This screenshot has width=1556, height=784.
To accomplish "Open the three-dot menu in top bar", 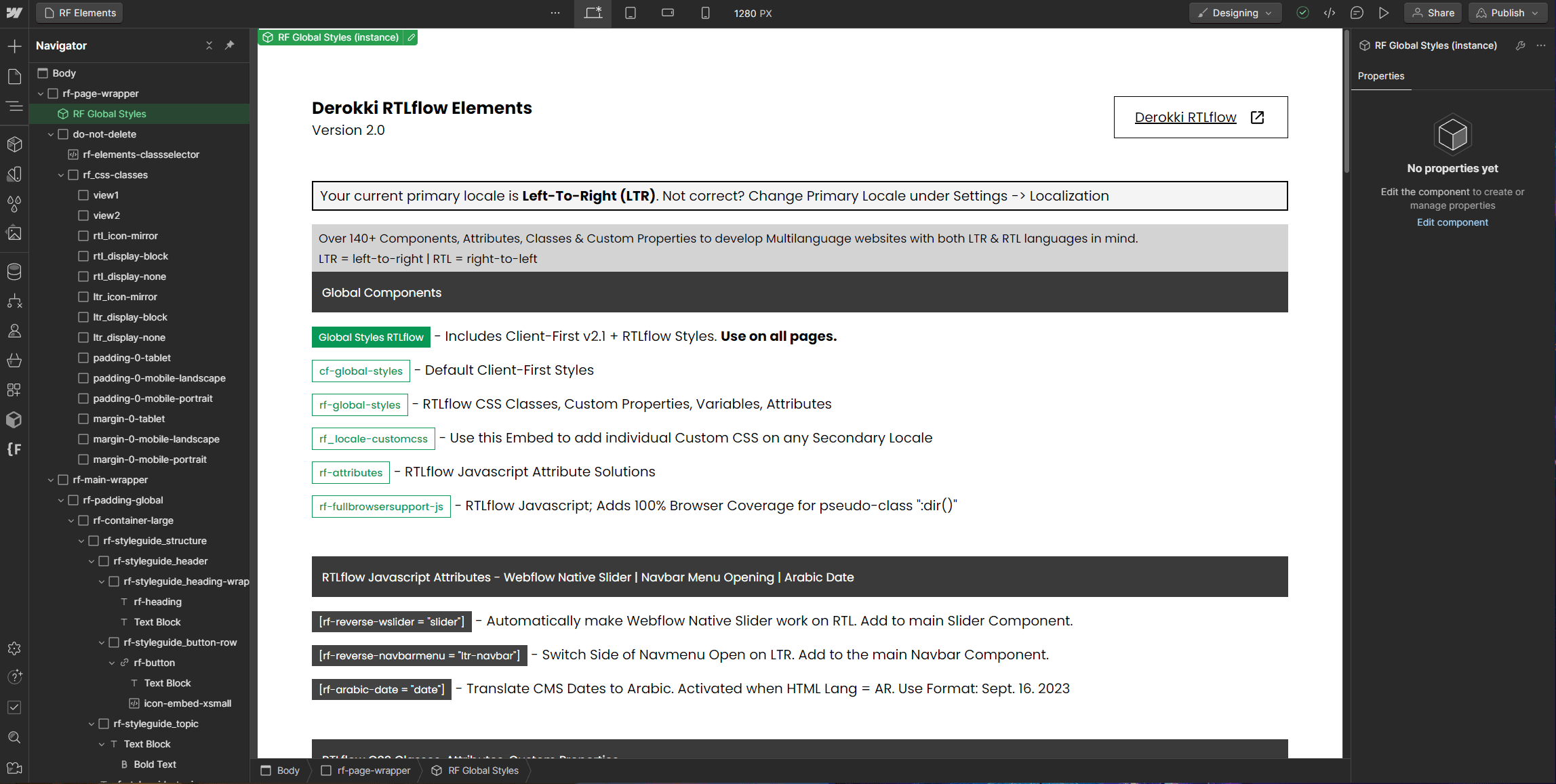I will tap(555, 13).
